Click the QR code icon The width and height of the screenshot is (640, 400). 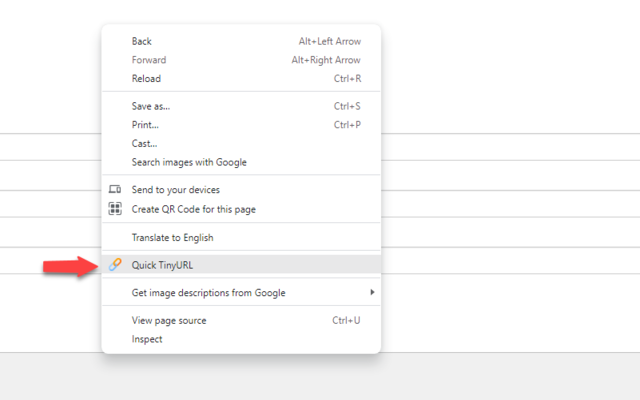pyautogui.click(x=115, y=209)
